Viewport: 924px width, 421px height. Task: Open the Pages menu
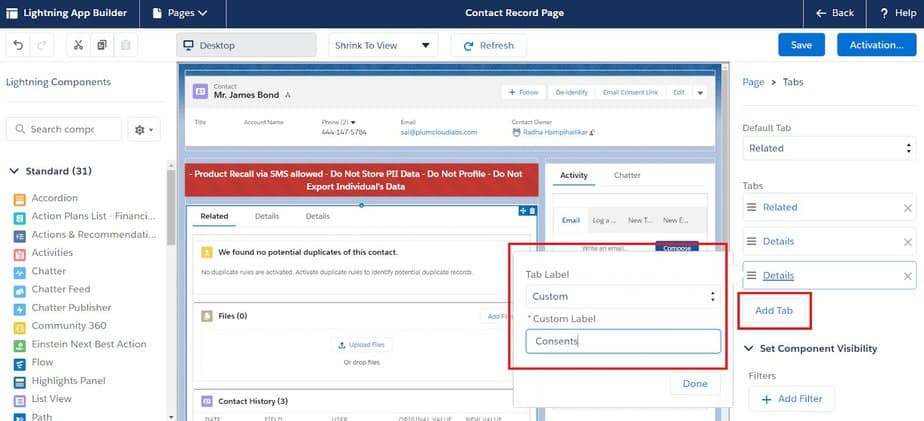pos(181,13)
